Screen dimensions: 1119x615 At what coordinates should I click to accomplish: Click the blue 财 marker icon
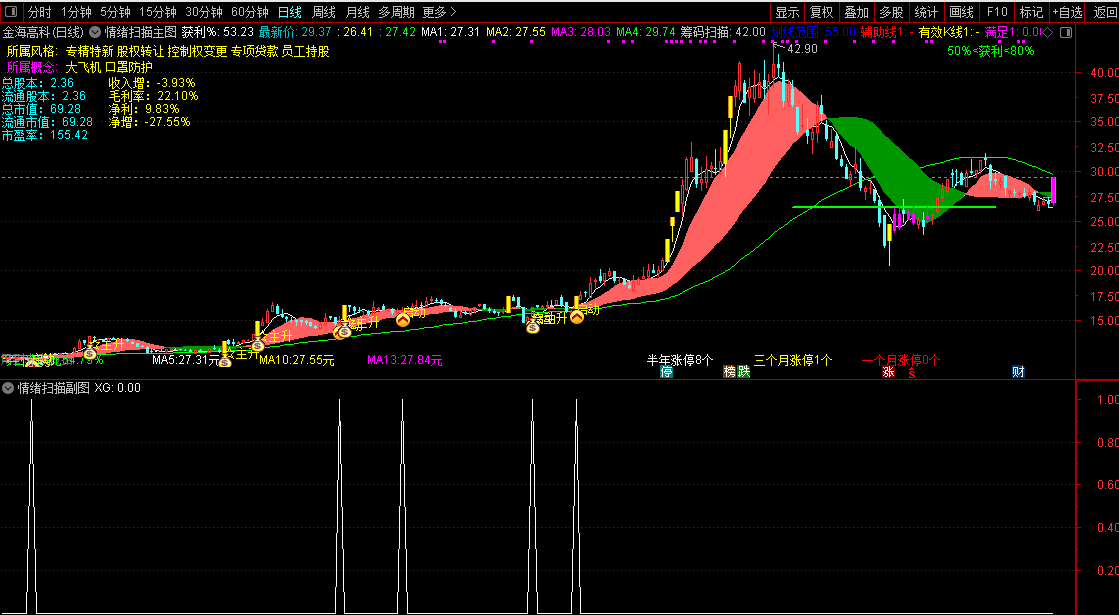[1018, 372]
